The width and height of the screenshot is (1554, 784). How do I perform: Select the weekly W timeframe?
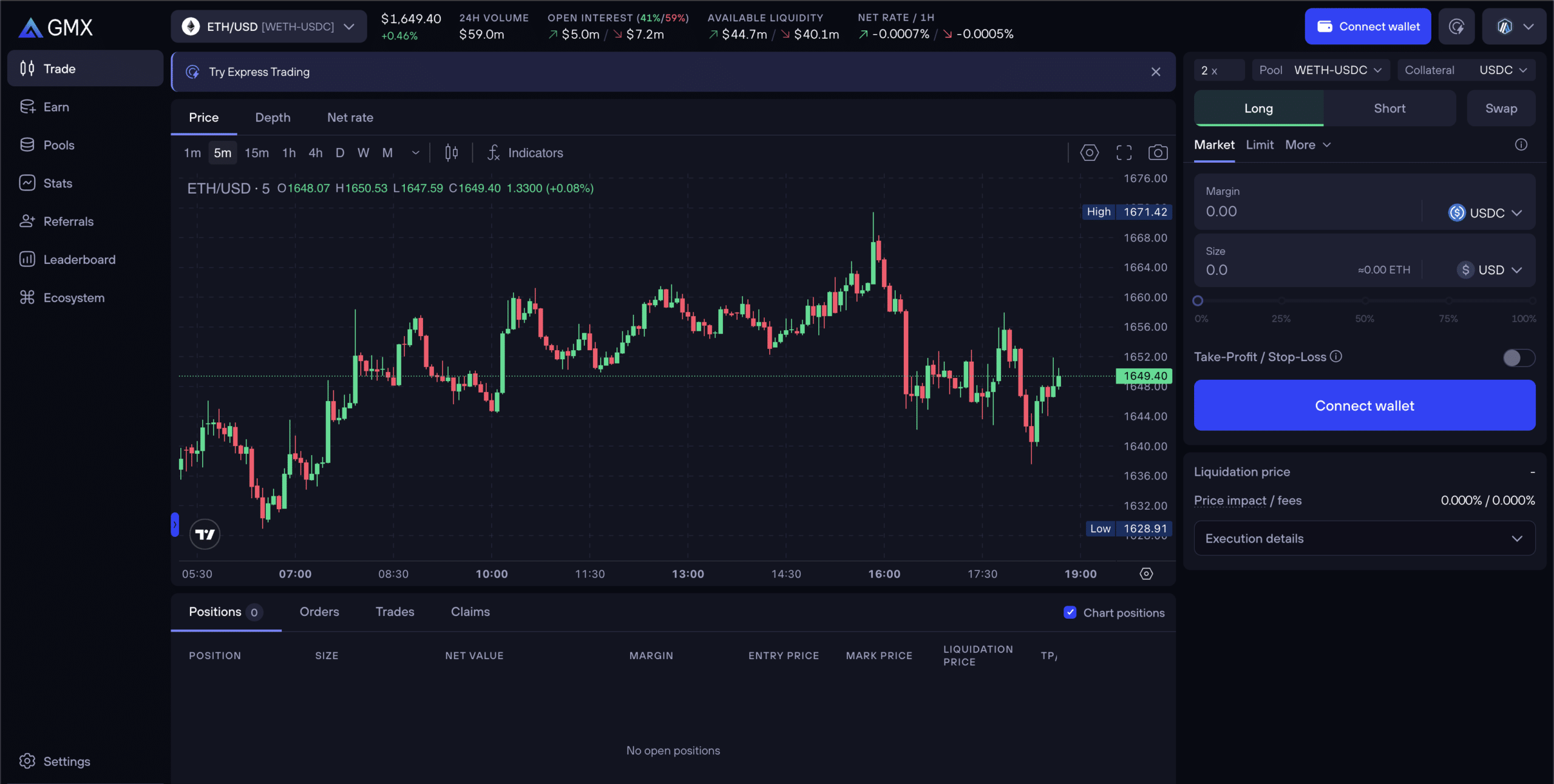(363, 153)
